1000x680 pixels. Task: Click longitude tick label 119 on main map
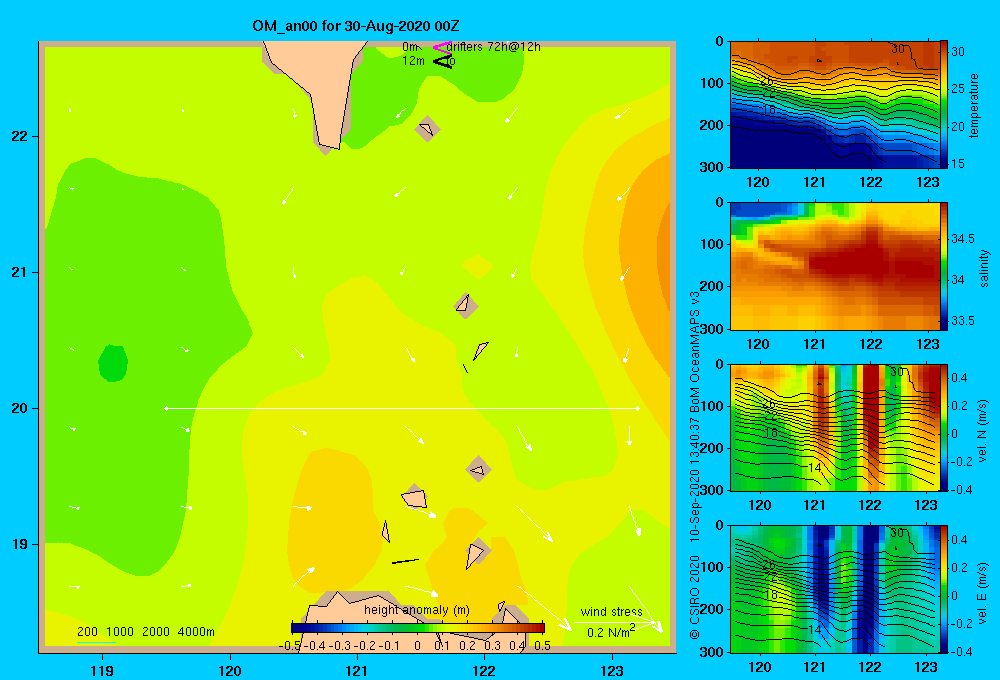point(103,670)
